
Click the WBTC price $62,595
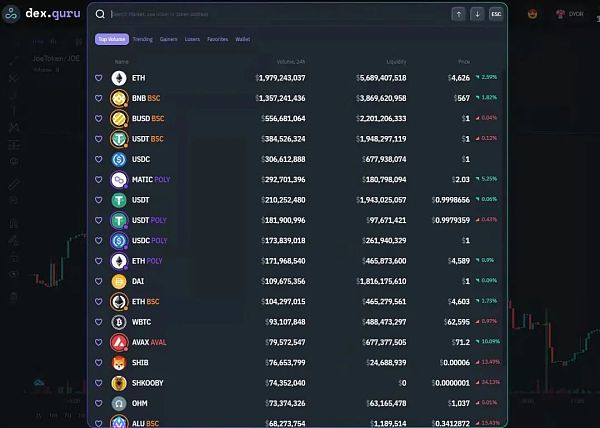(457, 322)
